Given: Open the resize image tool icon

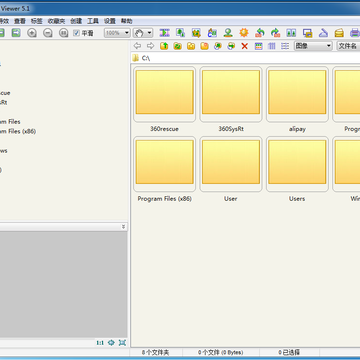Looking at the screenshot, I should pos(180,33).
